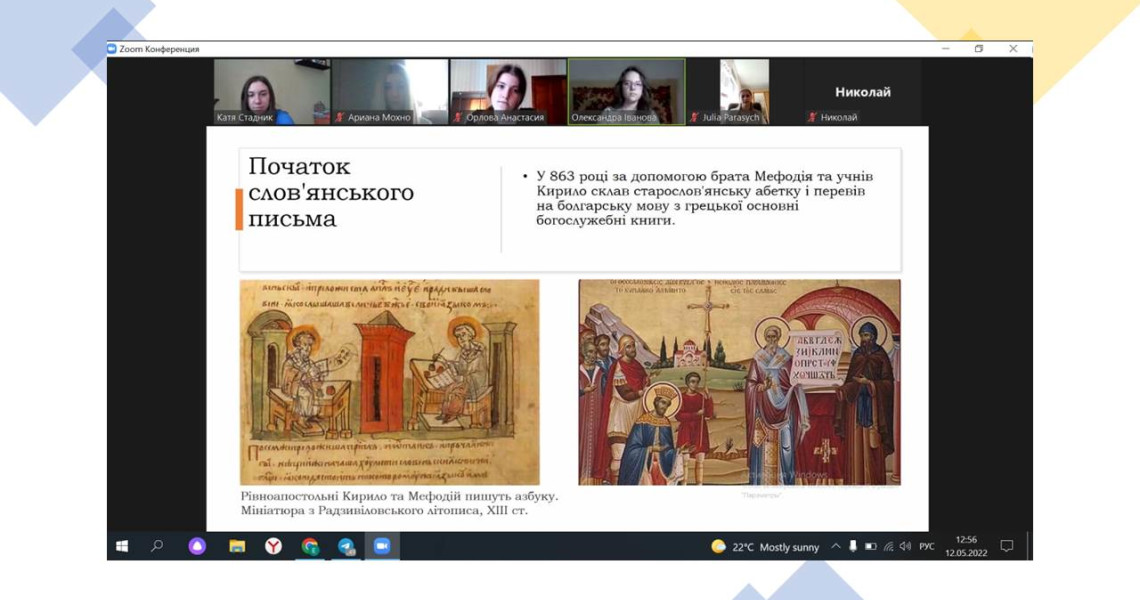Click muted mic icon beside Николай label

pos(813,117)
